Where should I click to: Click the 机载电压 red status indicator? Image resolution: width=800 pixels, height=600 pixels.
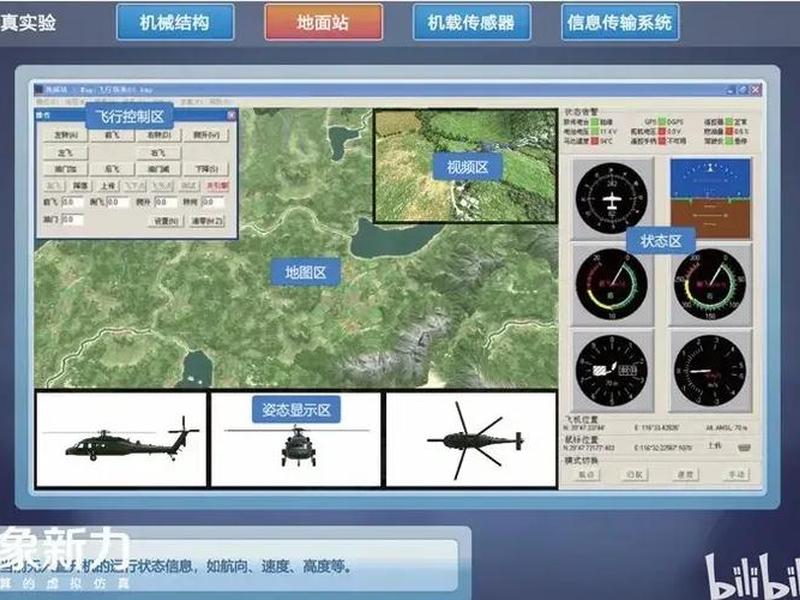[x=662, y=131]
